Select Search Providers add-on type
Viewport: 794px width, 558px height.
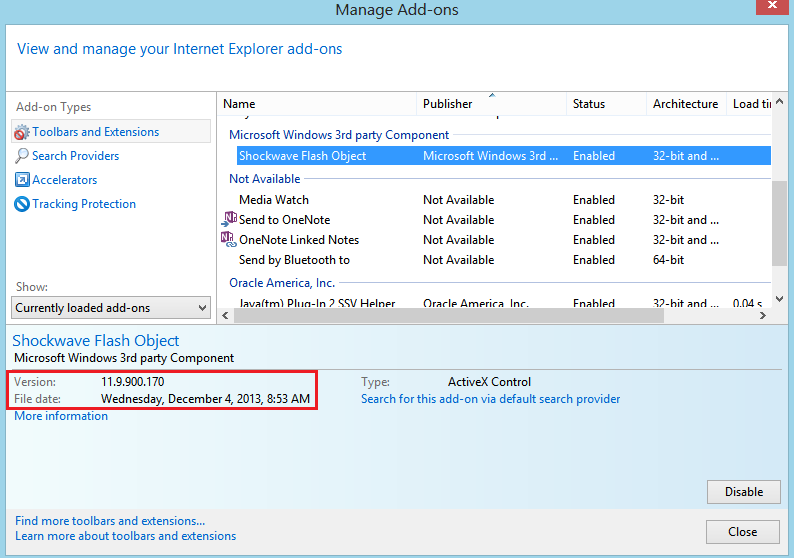tap(75, 156)
